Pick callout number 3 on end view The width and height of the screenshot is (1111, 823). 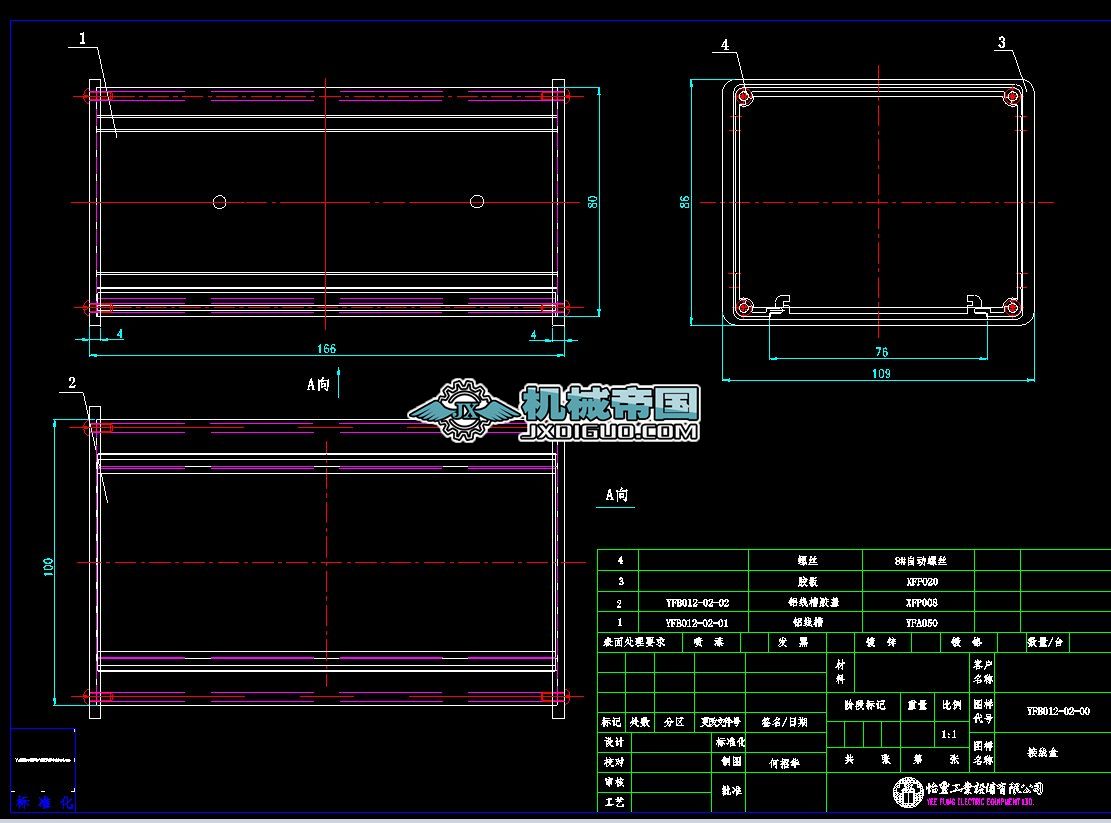pyautogui.click(x=1001, y=42)
